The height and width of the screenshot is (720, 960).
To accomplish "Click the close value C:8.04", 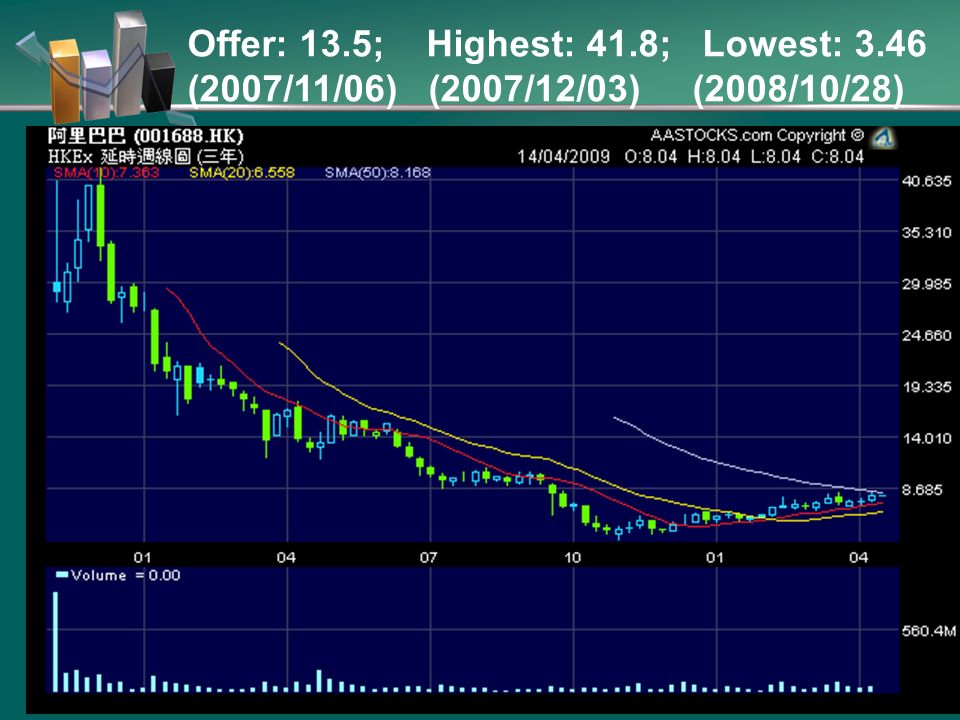I will tap(838, 157).
